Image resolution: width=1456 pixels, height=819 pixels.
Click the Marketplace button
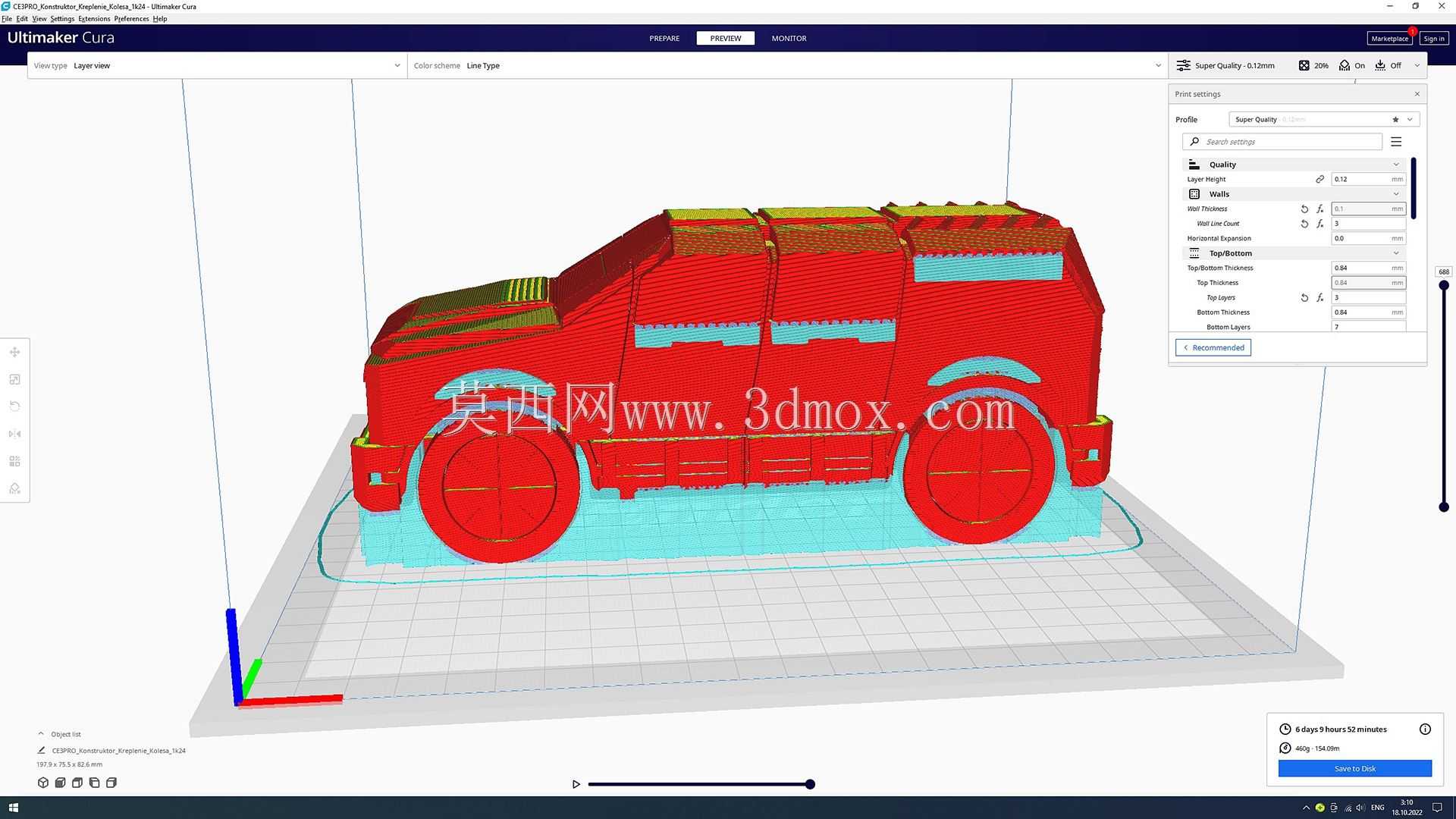point(1389,39)
